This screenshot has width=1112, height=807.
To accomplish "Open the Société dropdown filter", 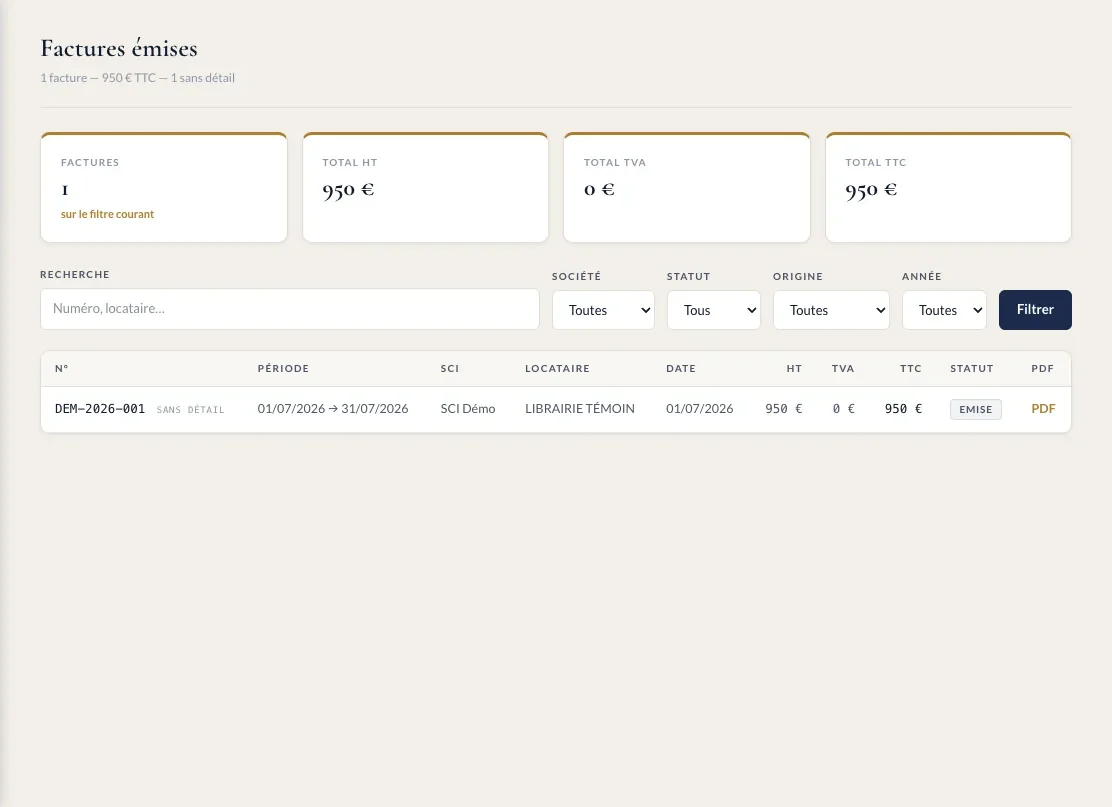I will (x=604, y=310).
